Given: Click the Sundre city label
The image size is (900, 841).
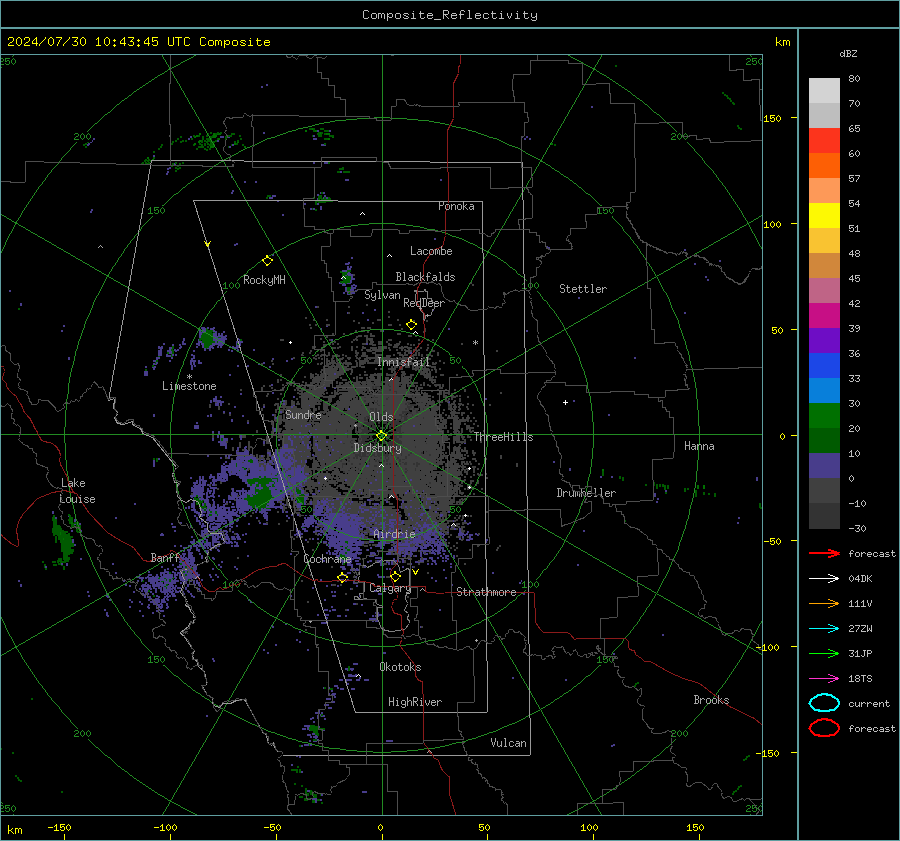Looking at the screenshot, I should 303,414.
